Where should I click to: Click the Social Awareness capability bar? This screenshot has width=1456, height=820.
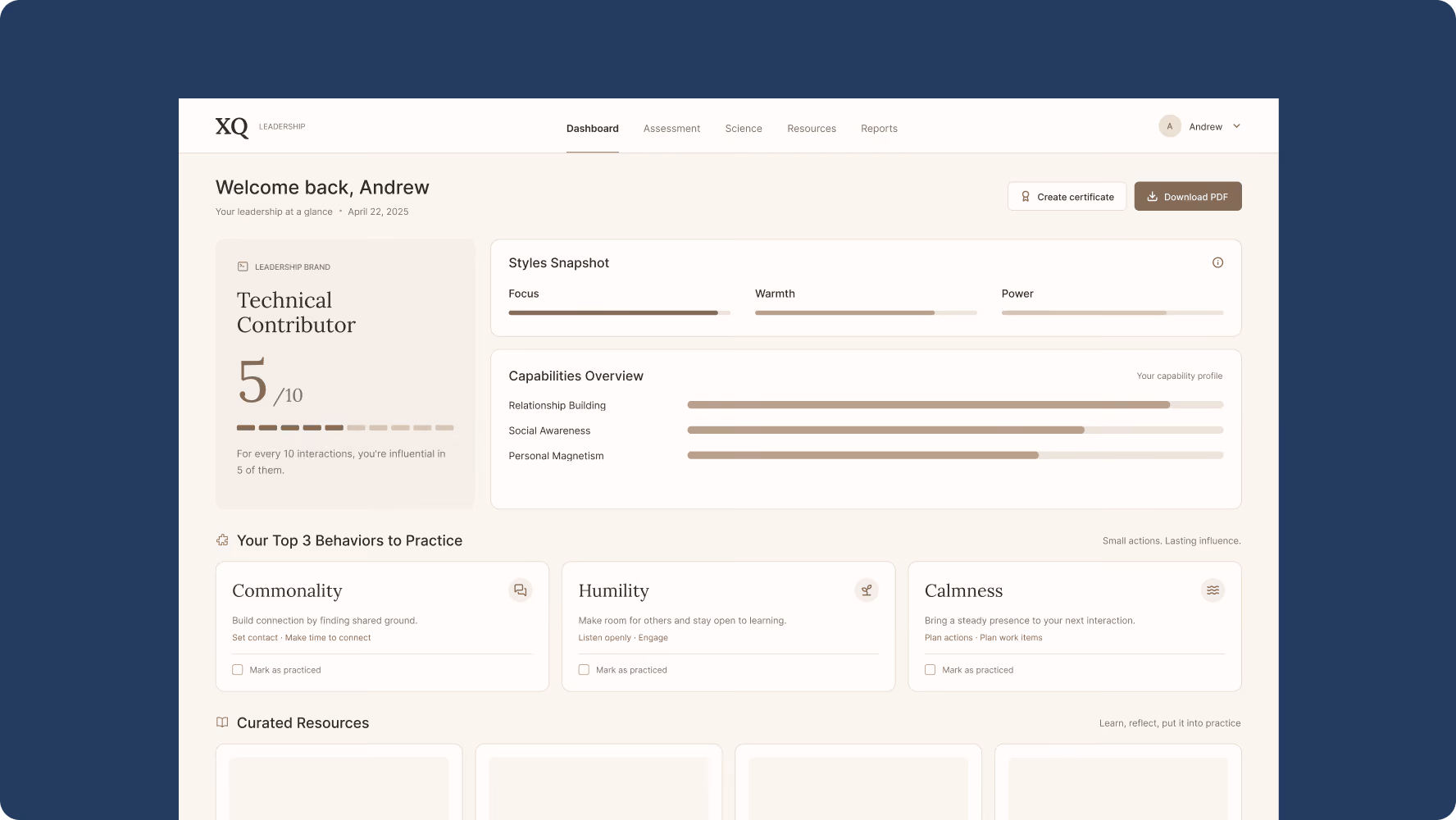click(955, 430)
